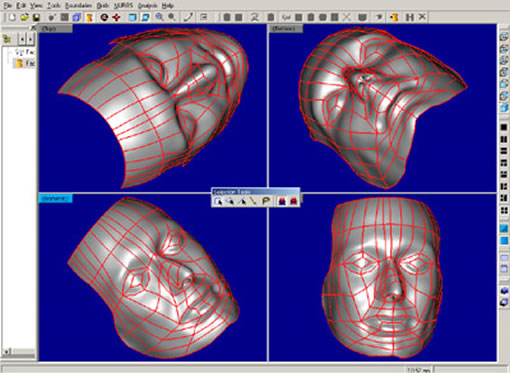Click the face model in the front view viewport
510x373 pixels.
coord(382,277)
